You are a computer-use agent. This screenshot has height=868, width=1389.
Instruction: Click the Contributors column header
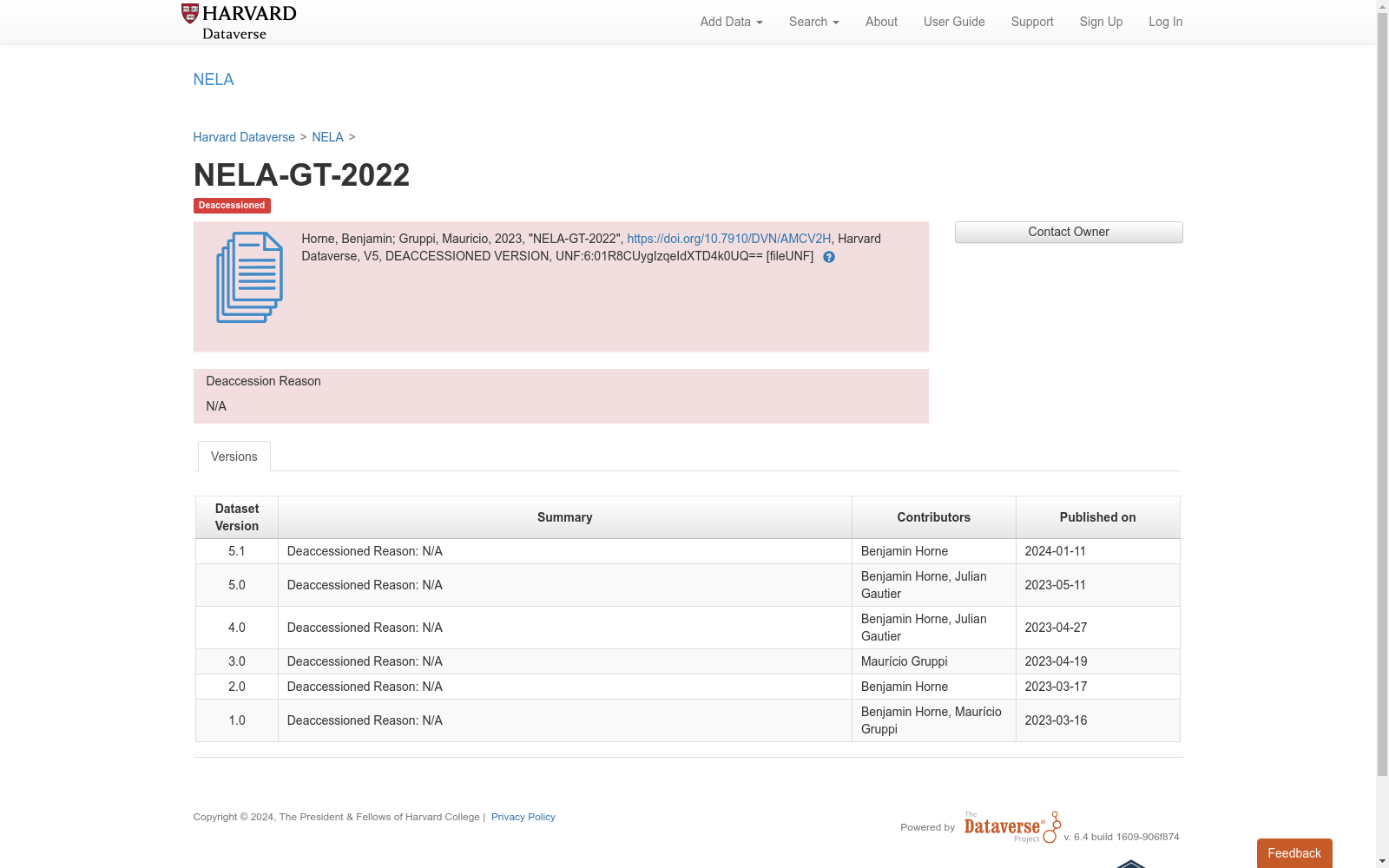[934, 517]
